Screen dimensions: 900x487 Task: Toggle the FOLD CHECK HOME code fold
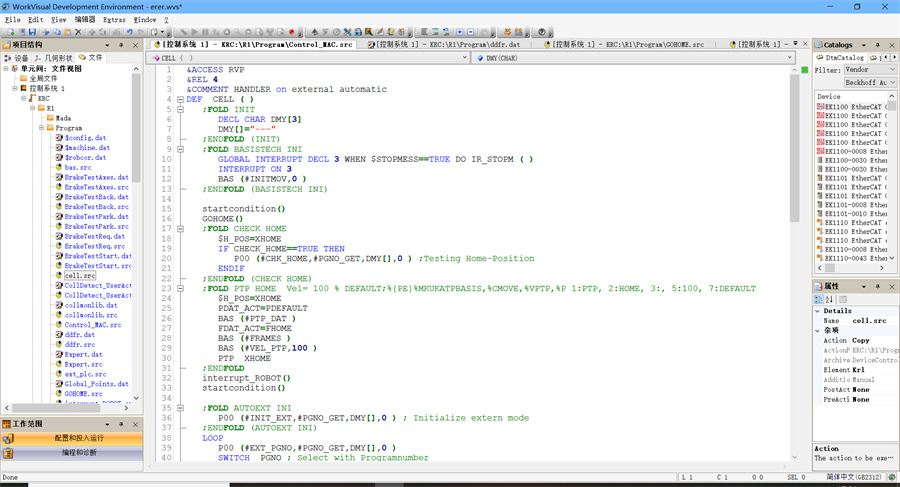[x=179, y=229]
